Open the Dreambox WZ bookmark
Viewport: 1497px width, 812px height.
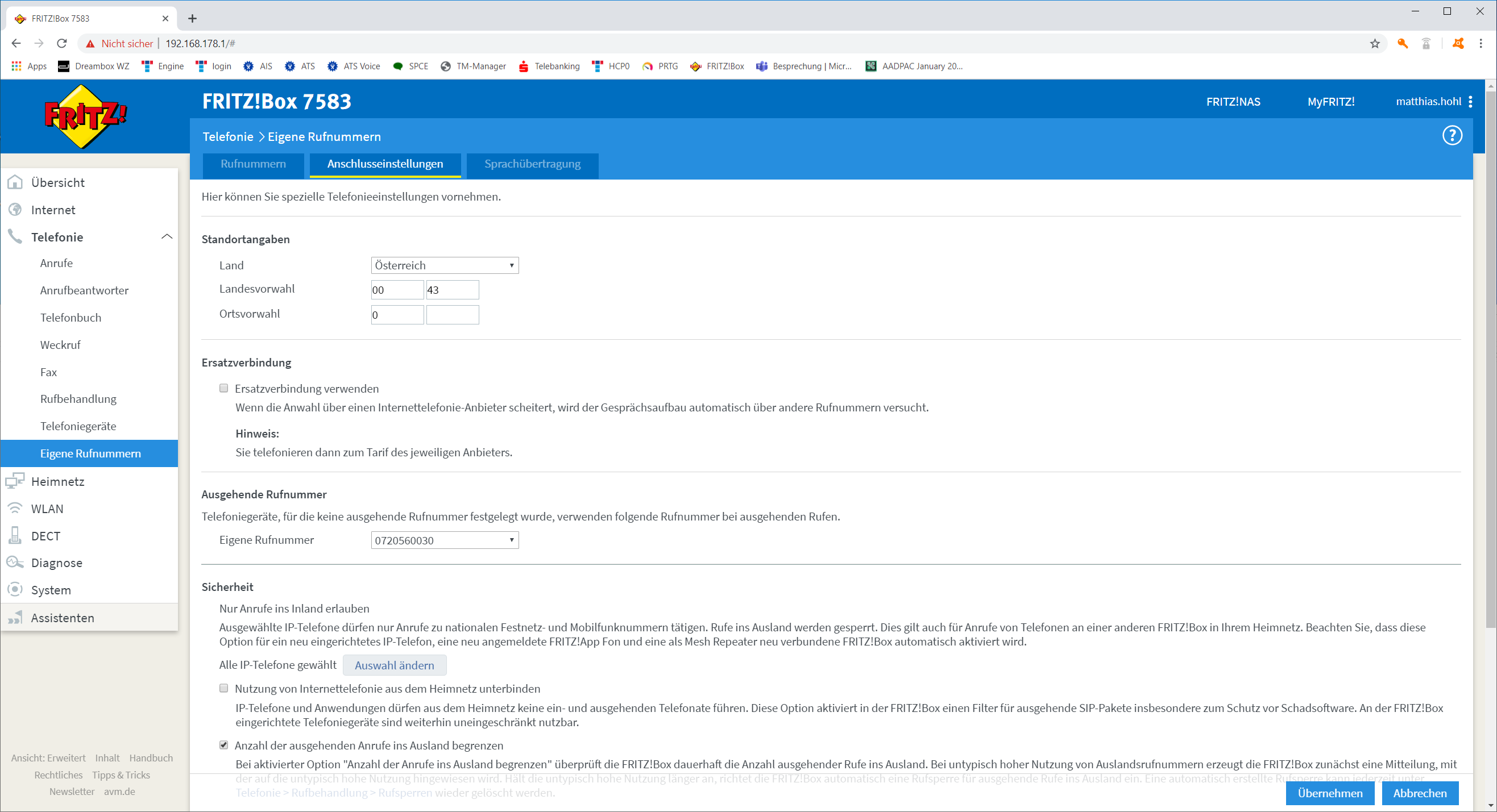coord(94,66)
